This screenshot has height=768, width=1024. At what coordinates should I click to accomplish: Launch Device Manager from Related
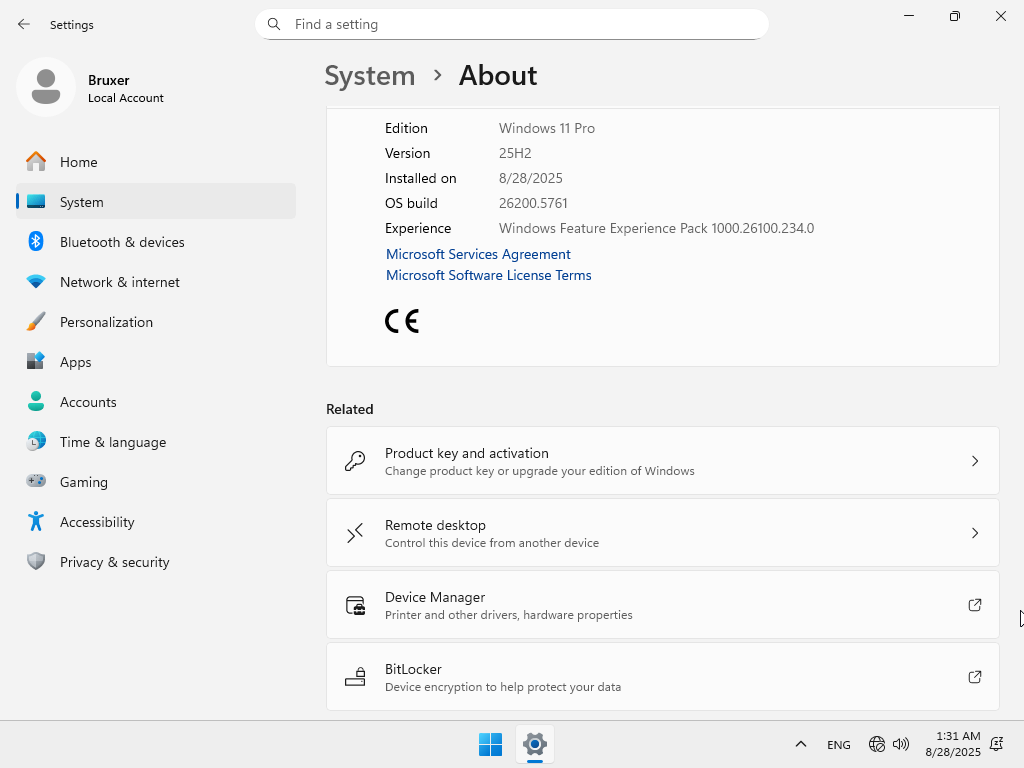pyautogui.click(x=662, y=605)
